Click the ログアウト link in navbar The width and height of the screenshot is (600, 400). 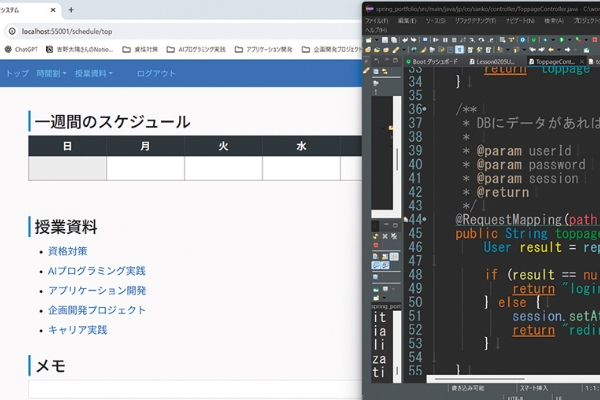click(156, 74)
